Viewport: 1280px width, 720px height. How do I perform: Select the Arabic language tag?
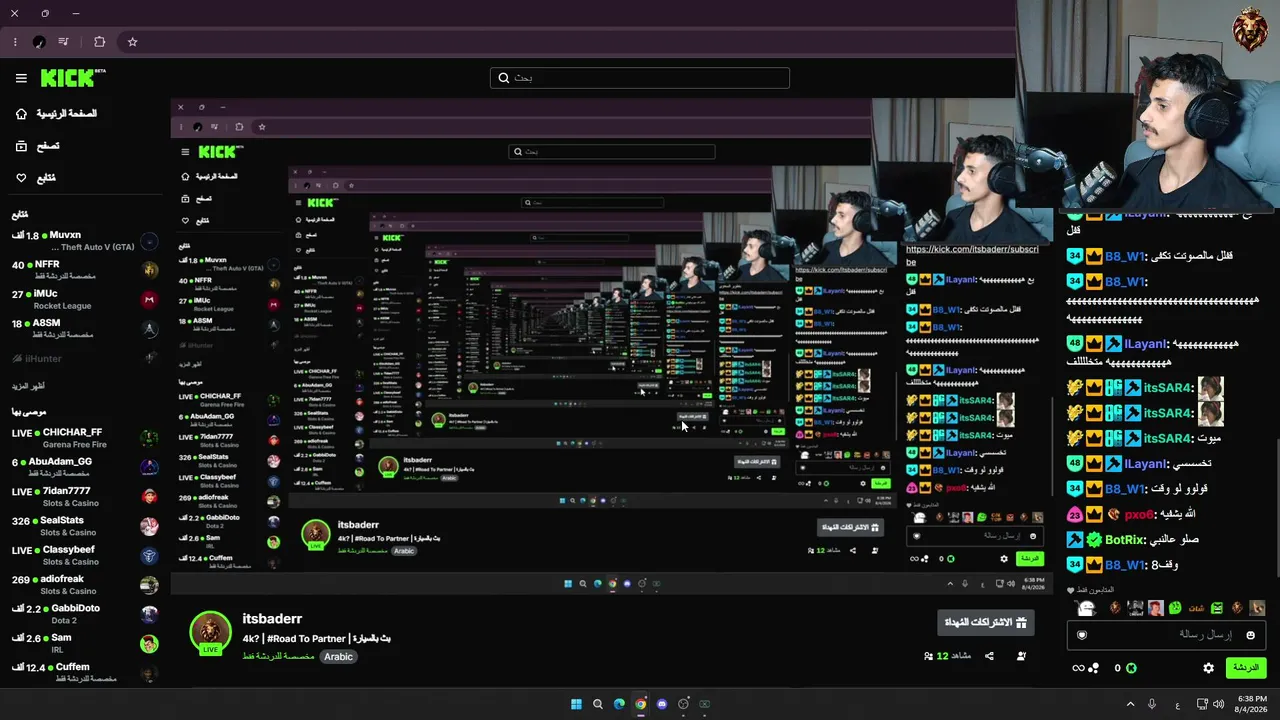[x=338, y=657]
